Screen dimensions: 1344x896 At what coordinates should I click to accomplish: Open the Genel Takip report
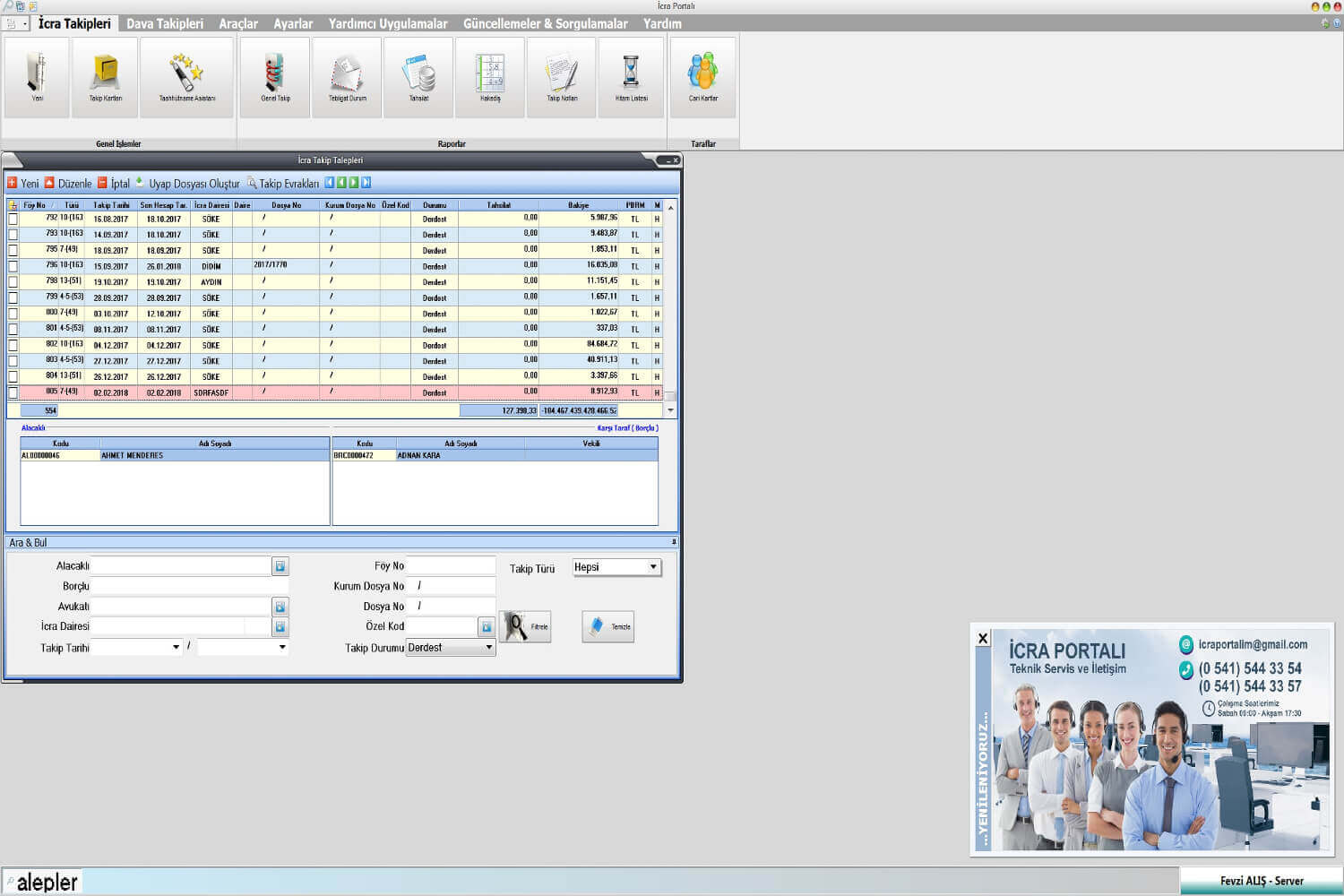tap(275, 76)
